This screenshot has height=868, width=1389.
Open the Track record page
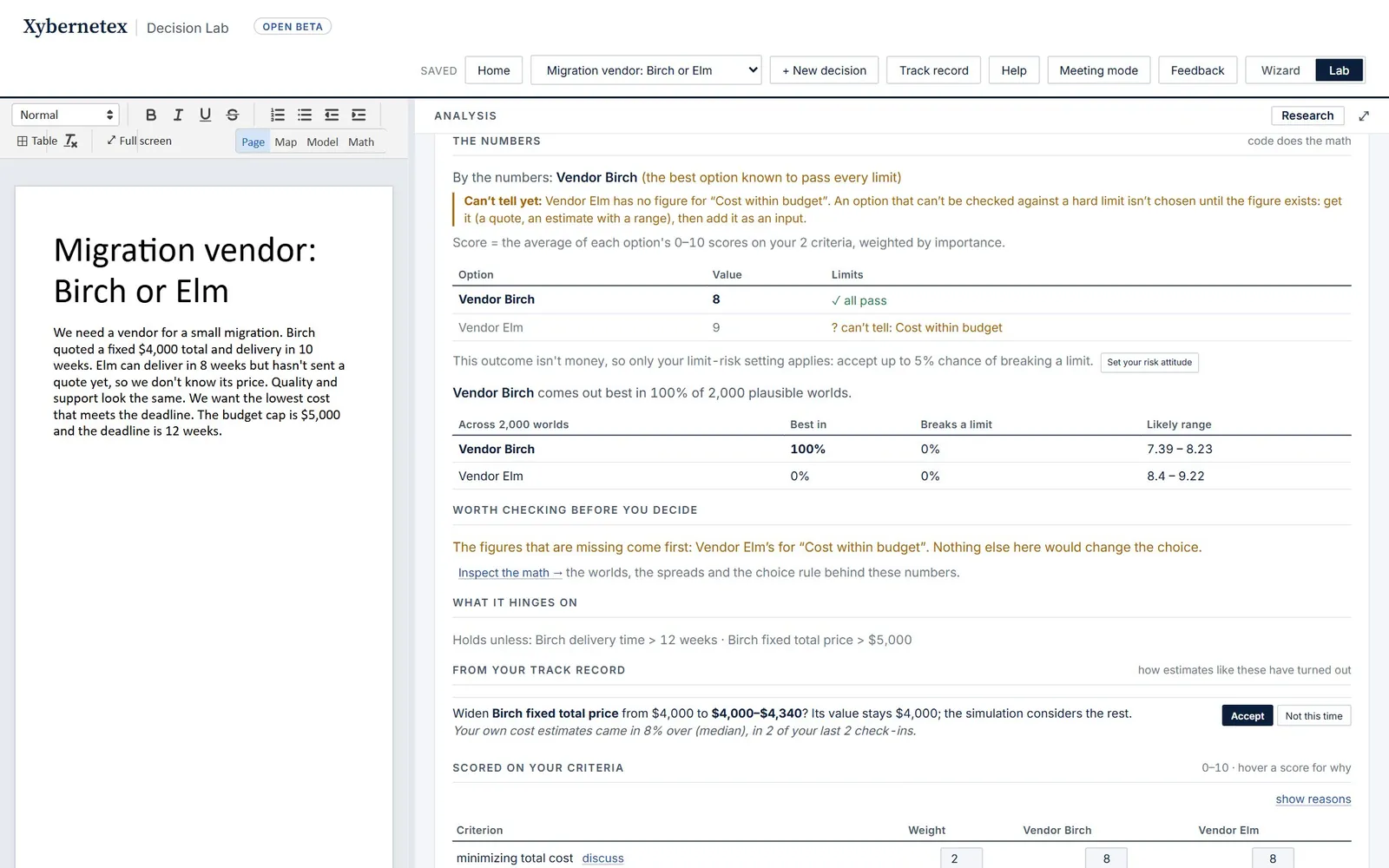click(x=933, y=70)
